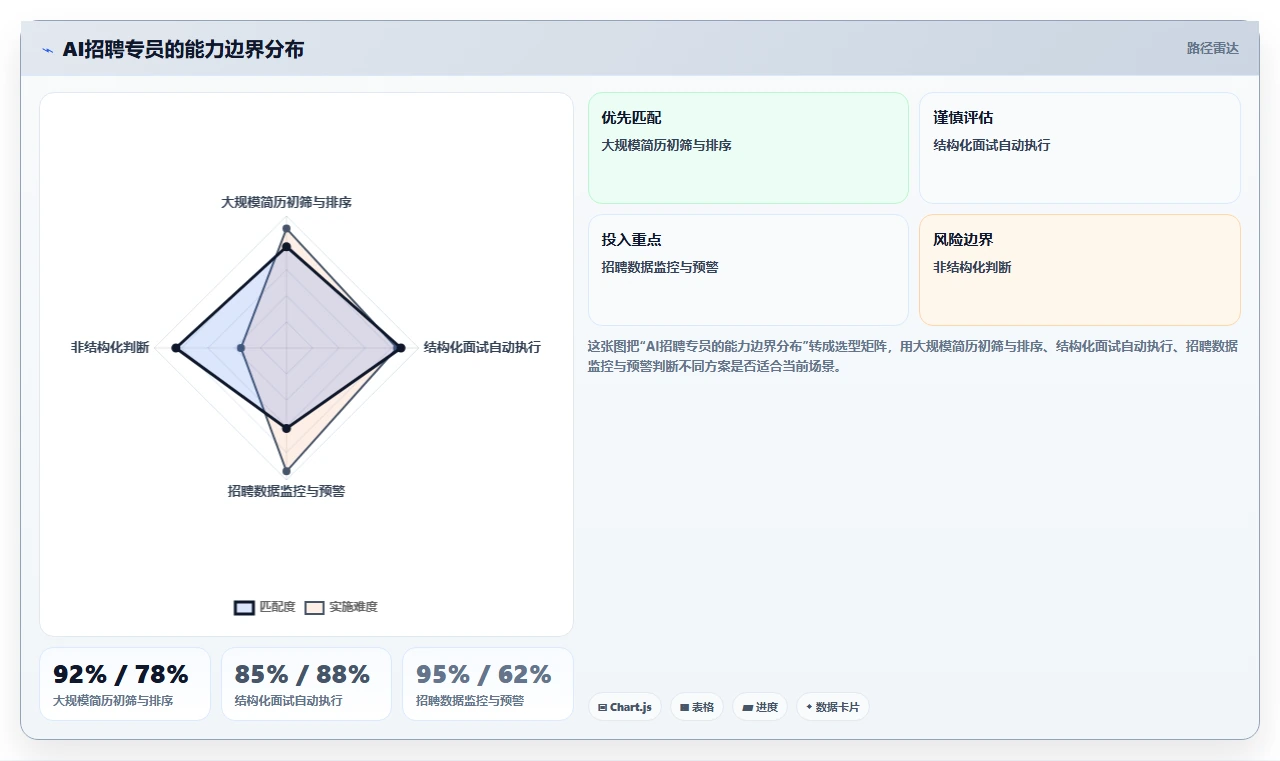Open the 路径雷达 label in the header
Viewport: 1280px width, 761px height.
click(x=1212, y=48)
